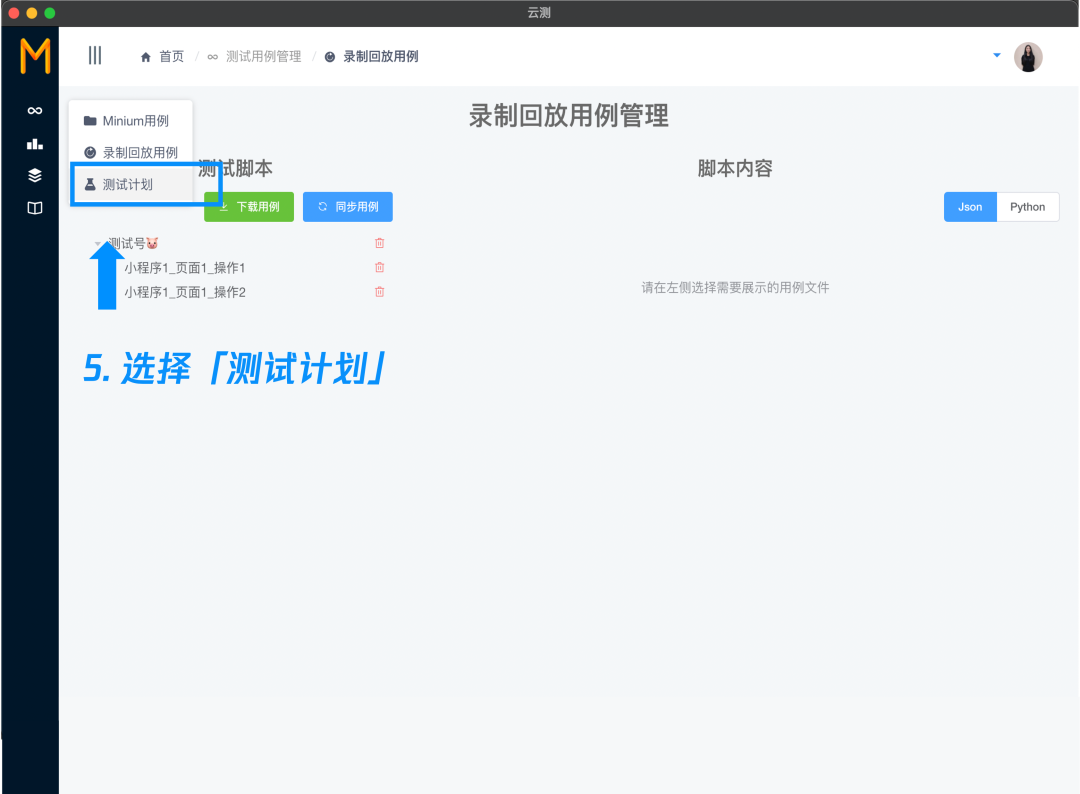This screenshot has width=1080, height=794.
Task: Click the green maximize window button
Action: 50,13
